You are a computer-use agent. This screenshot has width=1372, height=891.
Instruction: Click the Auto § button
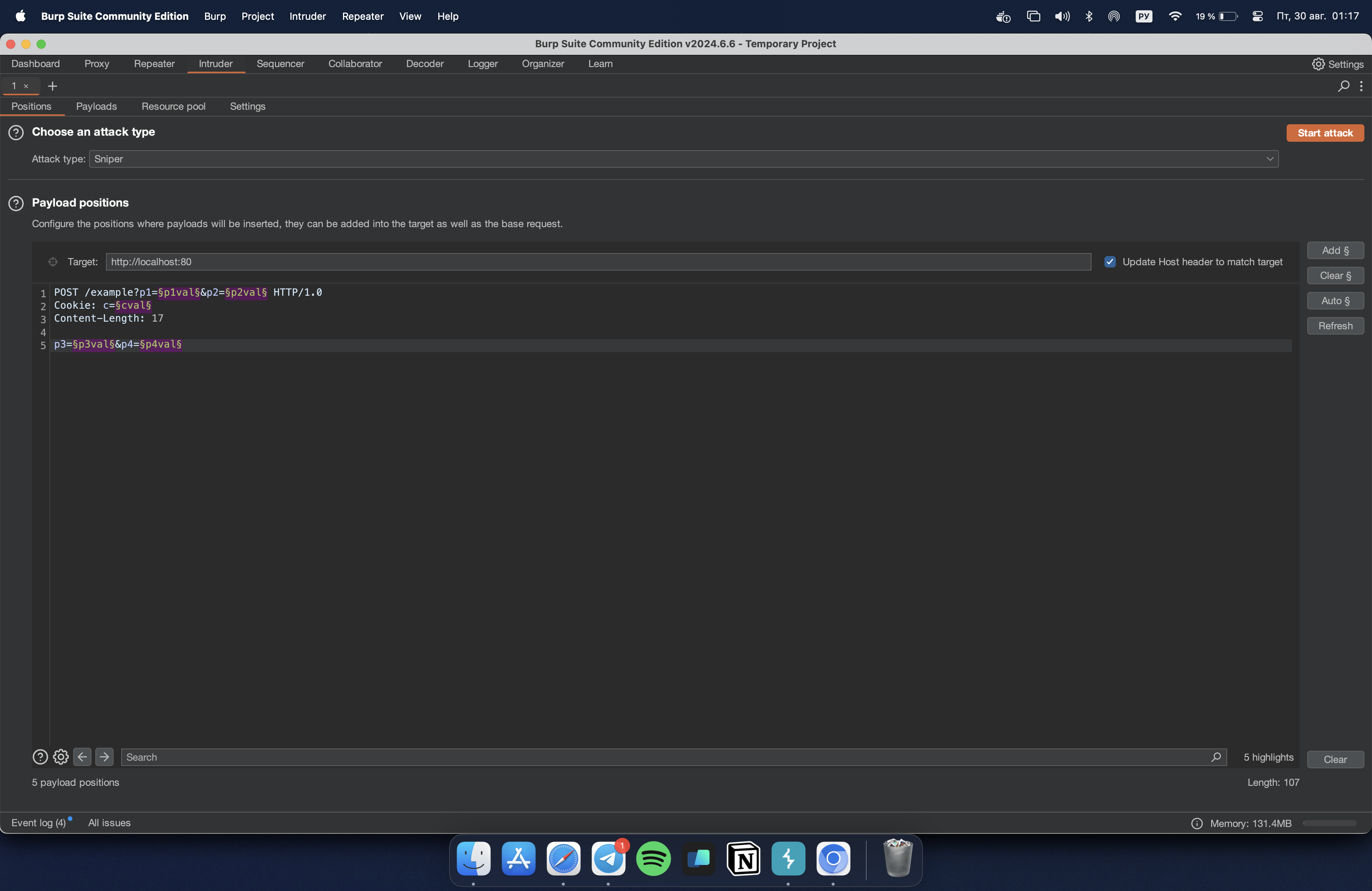point(1335,301)
